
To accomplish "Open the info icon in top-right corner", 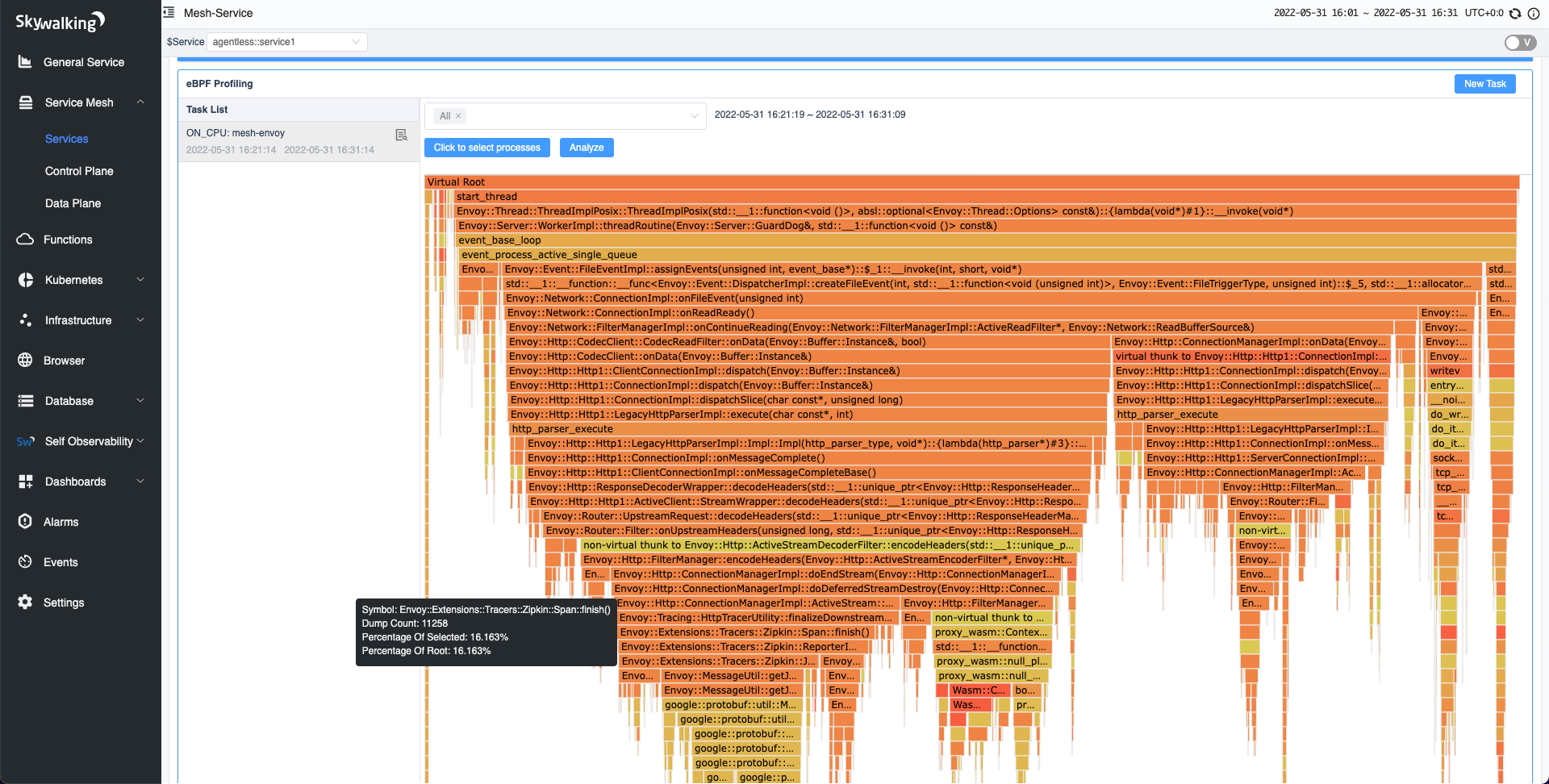I will (x=1534, y=14).
